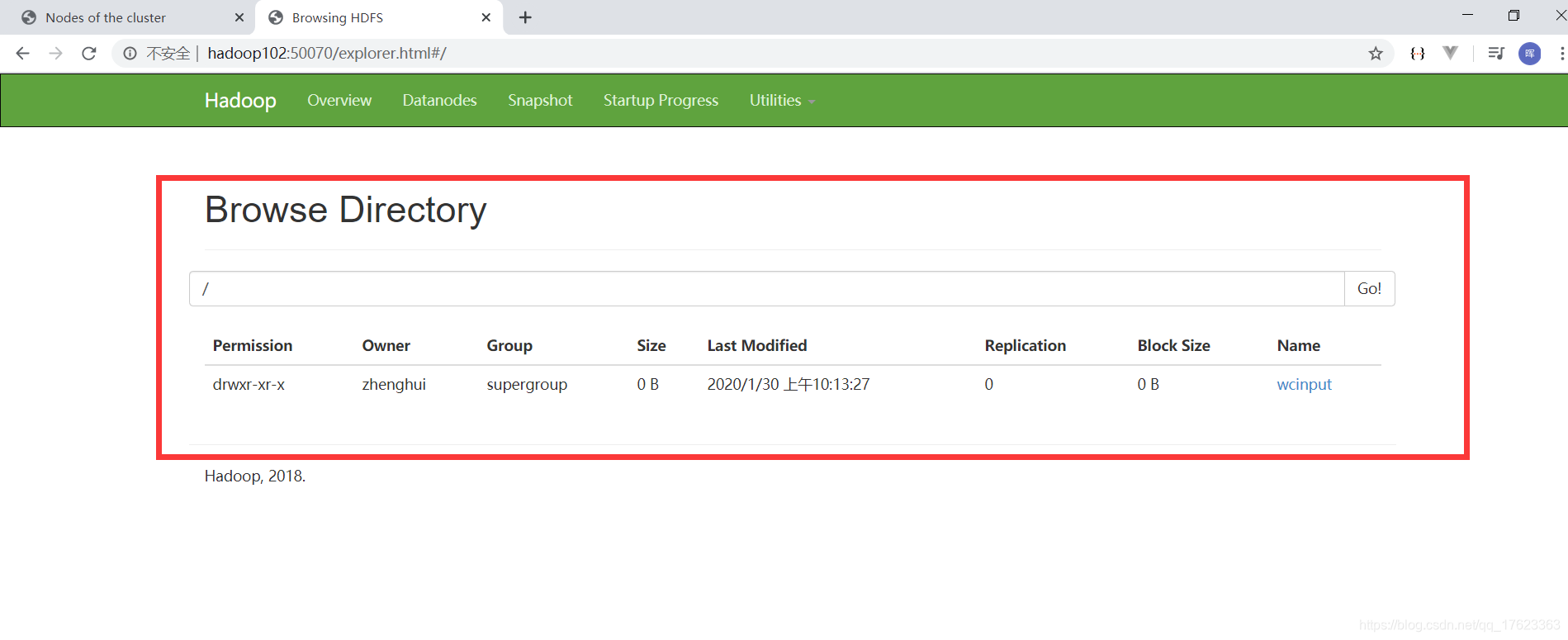Image resolution: width=1568 pixels, height=640 pixels.
Task: Close the Browsing HDFS tab
Action: (486, 17)
